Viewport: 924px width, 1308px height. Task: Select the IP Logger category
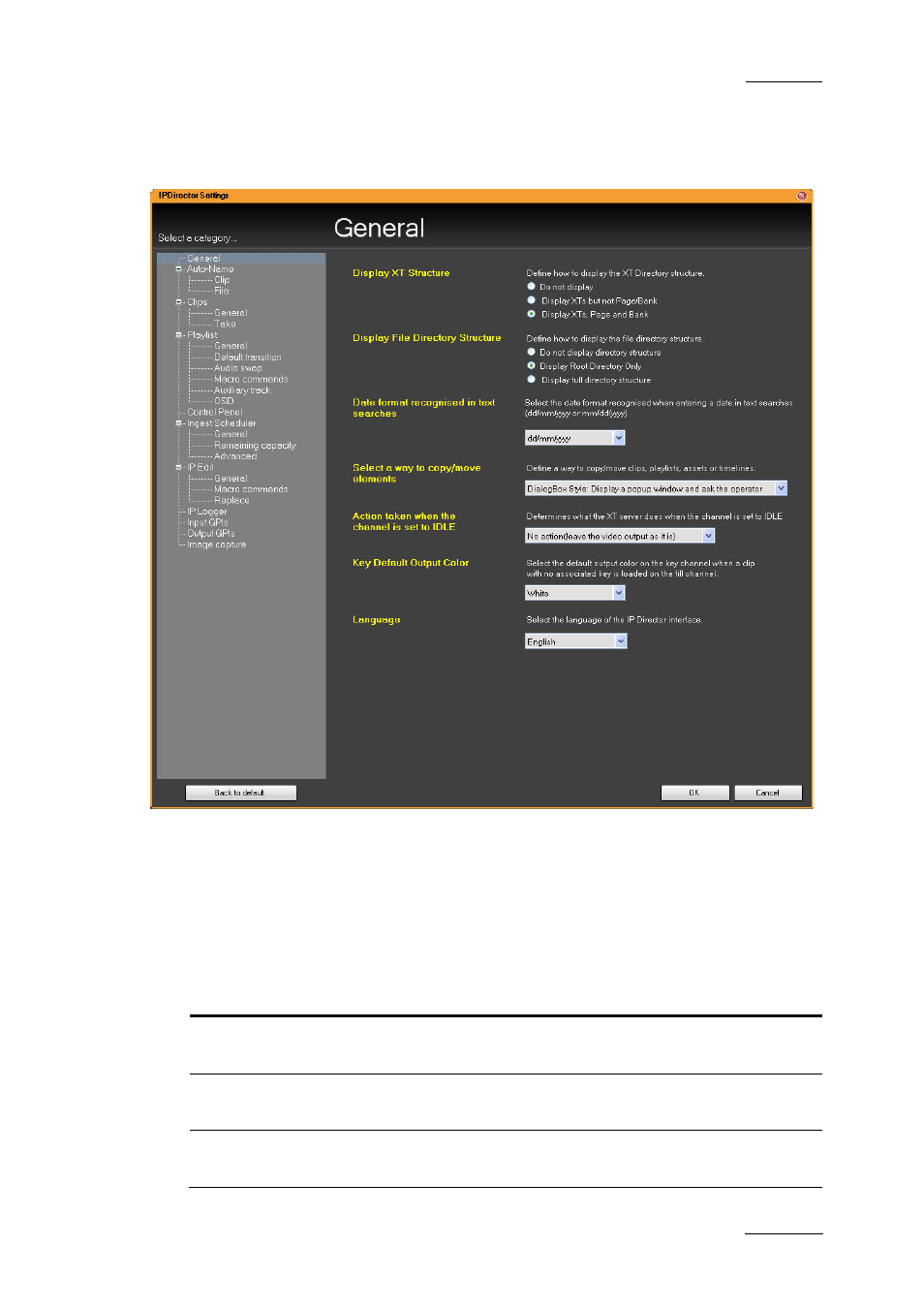pyautogui.click(x=207, y=512)
